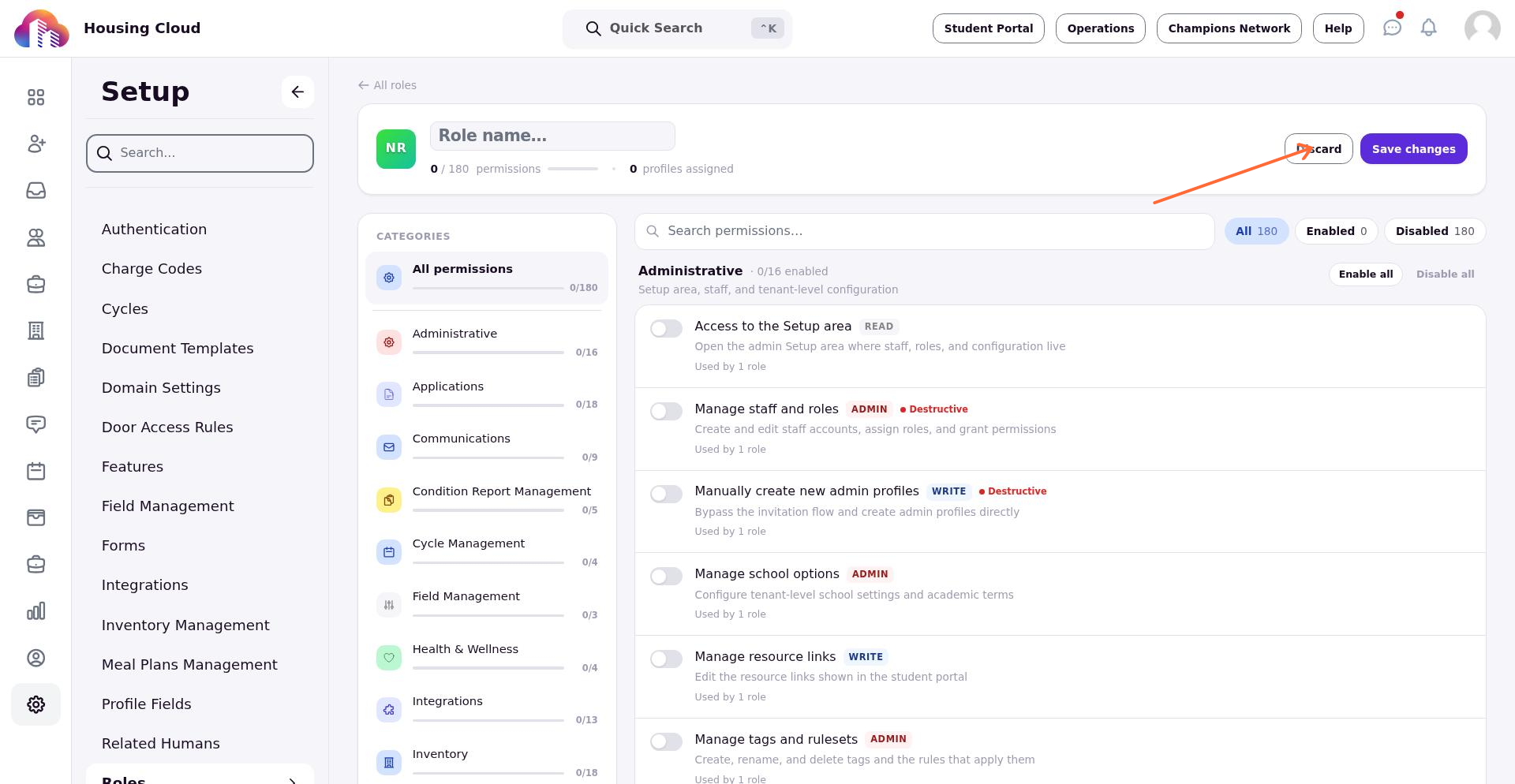Viewport: 1515px width, 784px height.
Task: Click the Housing Cloud logo
Action: (41, 28)
